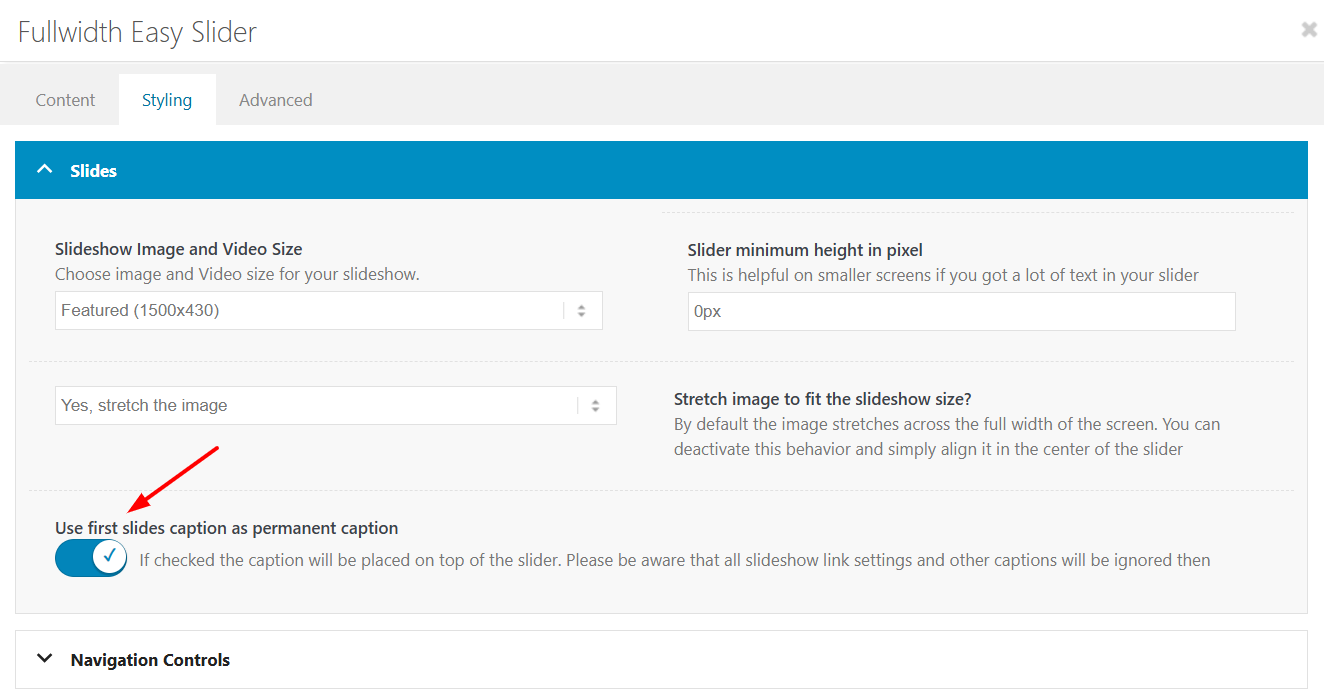
Task: Close the Fullwidth Easy Slider dialog
Action: [x=1308, y=30]
